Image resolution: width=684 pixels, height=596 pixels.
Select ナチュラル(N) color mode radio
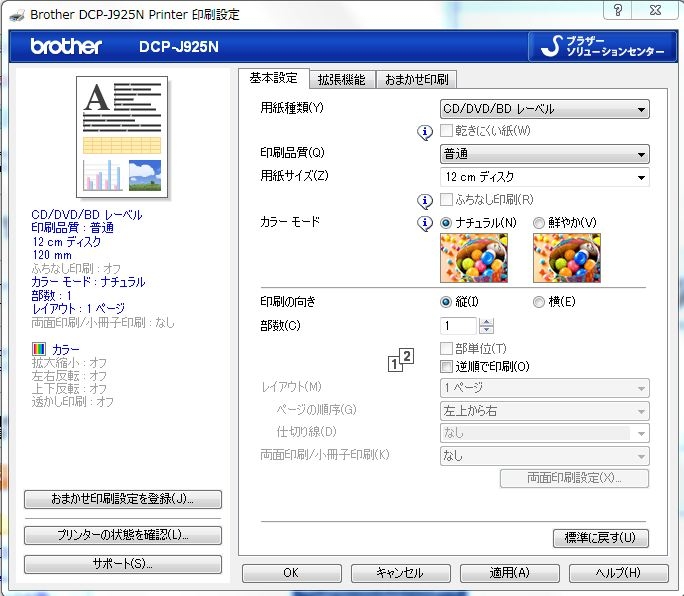click(446, 223)
